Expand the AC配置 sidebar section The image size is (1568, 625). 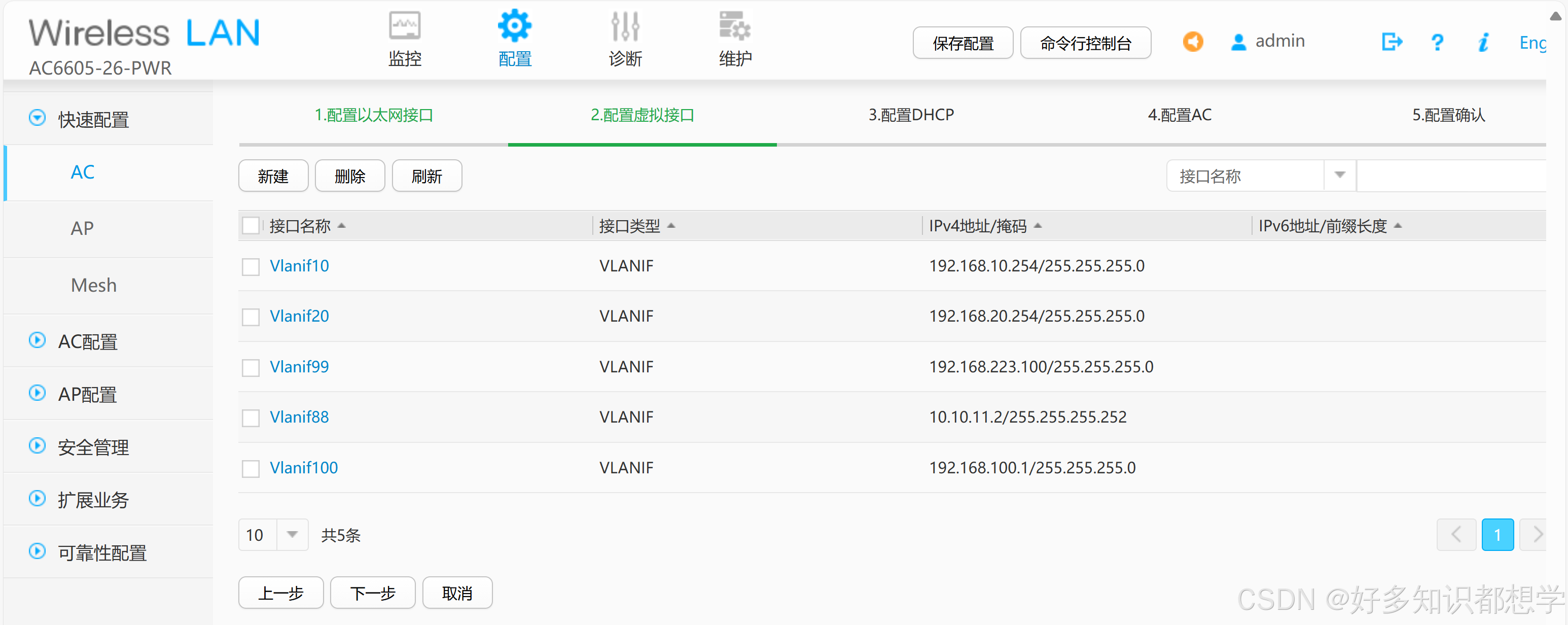pyautogui.click(x=88, y=342)
